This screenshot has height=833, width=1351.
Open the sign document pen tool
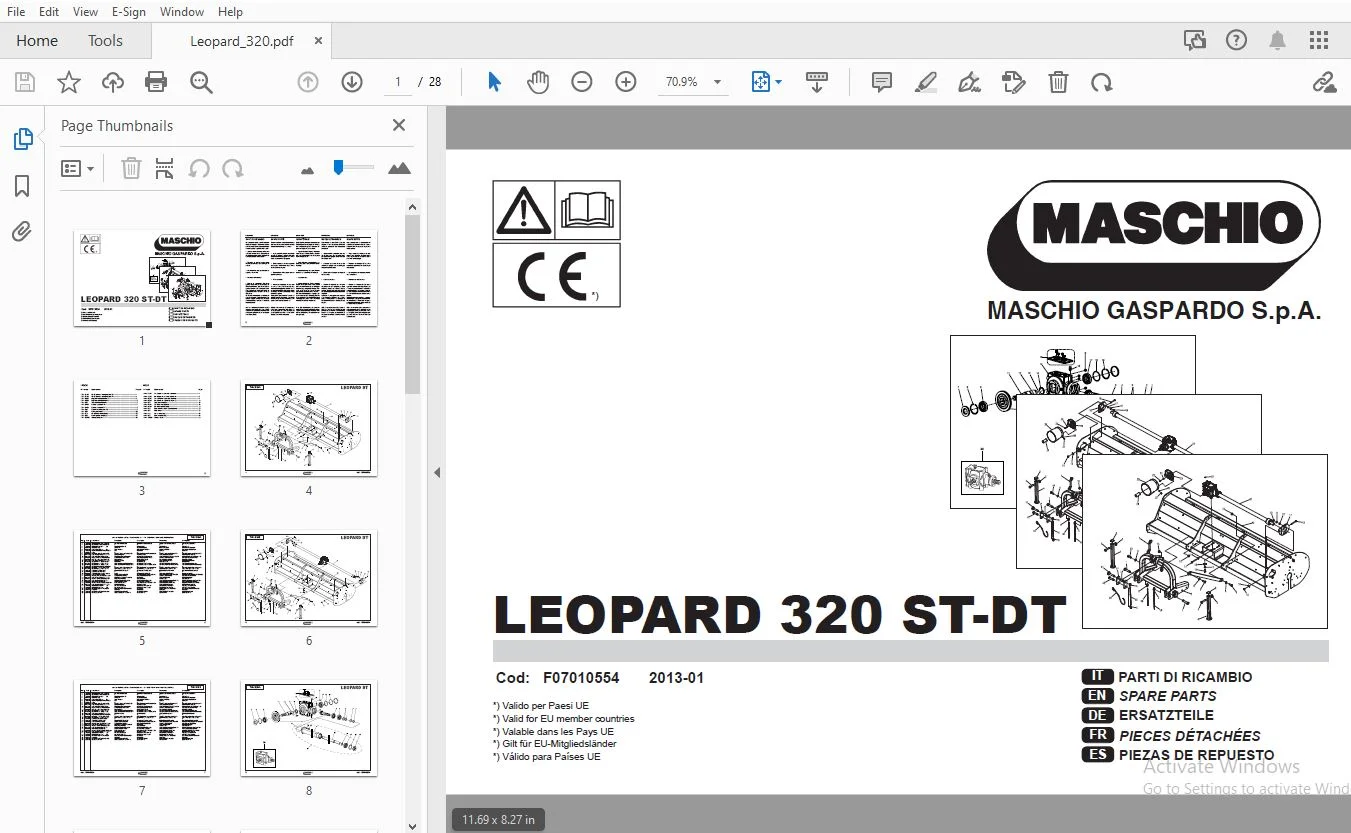pyautogui.click(x=969, y=82)
